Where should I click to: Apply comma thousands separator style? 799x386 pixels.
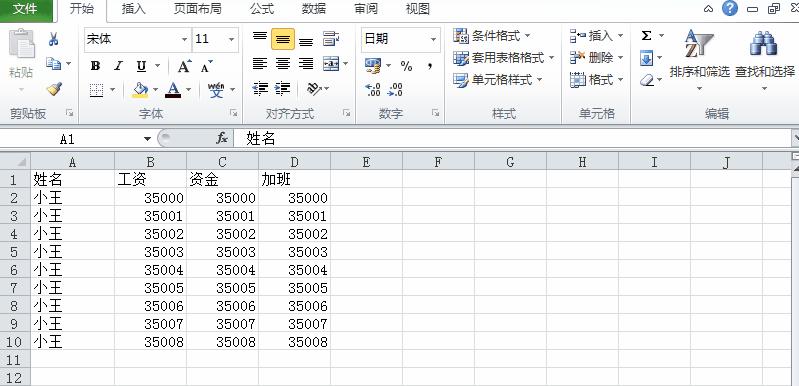[x=431, y=66]
